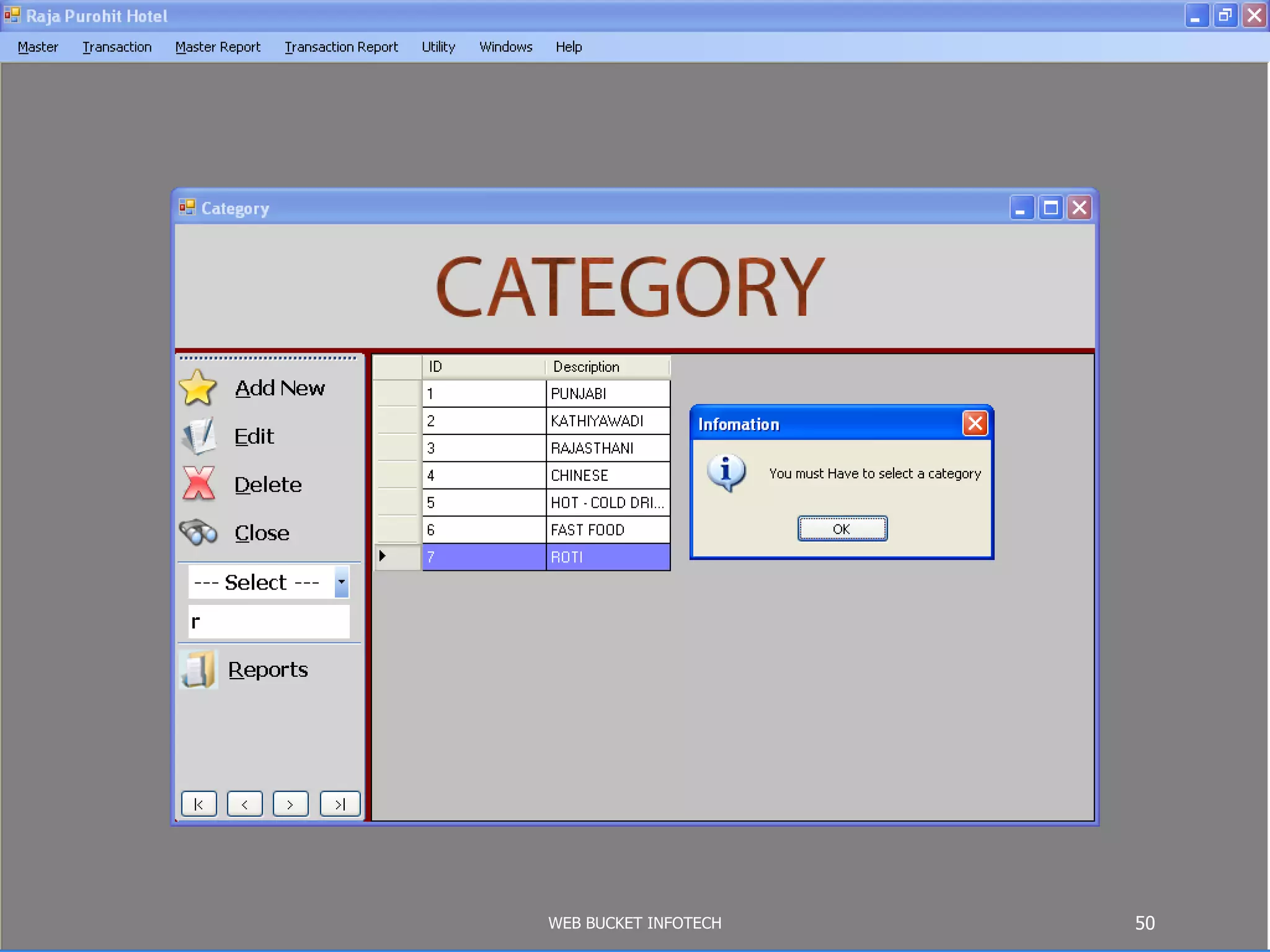1270x952 pixels.
Task: Open the Master menu
Action: 38,47
